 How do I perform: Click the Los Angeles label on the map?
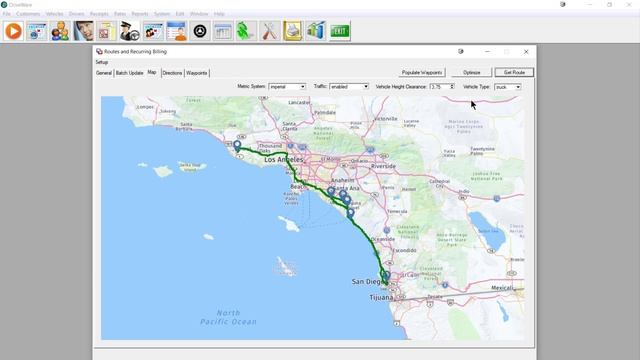point(284,160)
